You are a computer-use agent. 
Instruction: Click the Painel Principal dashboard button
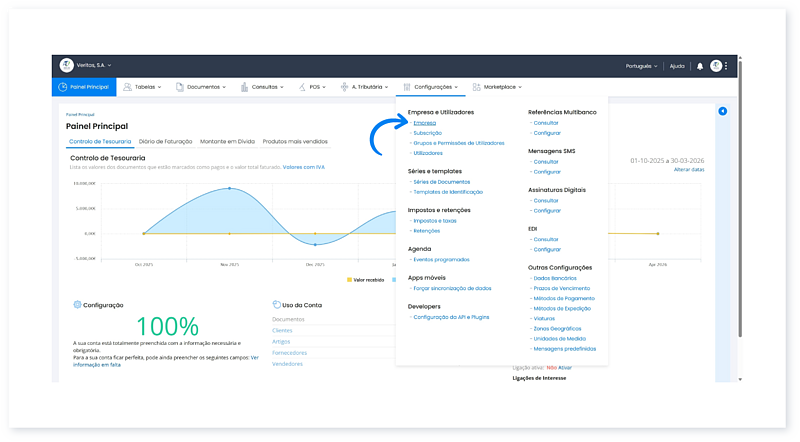(x=84, y=87)
